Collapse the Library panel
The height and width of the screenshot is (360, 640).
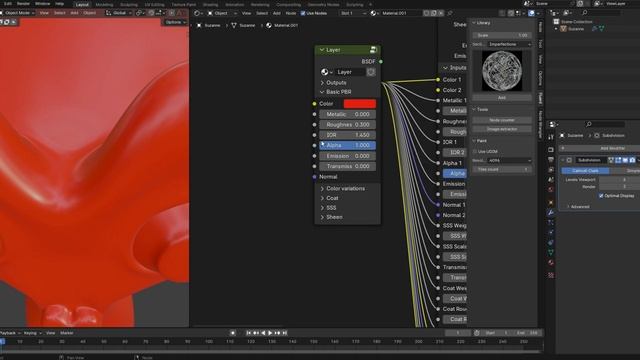click(481, 23)
